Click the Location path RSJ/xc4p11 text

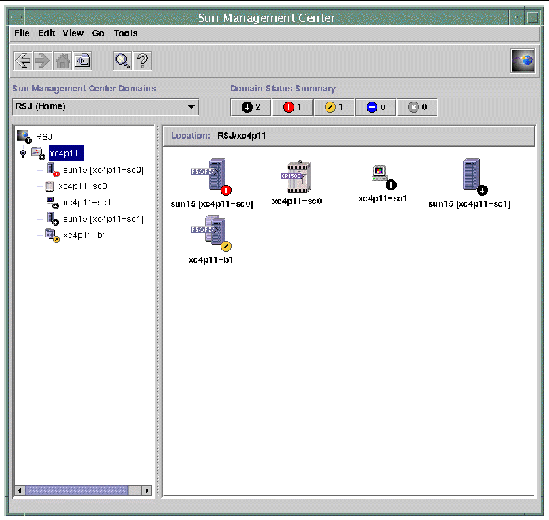tap(241, 136)
